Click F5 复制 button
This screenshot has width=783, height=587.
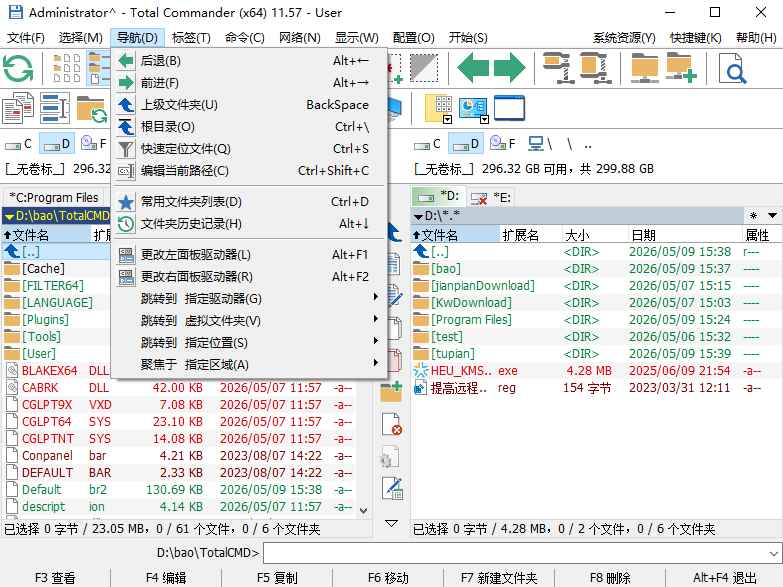[x=277, y=578]
